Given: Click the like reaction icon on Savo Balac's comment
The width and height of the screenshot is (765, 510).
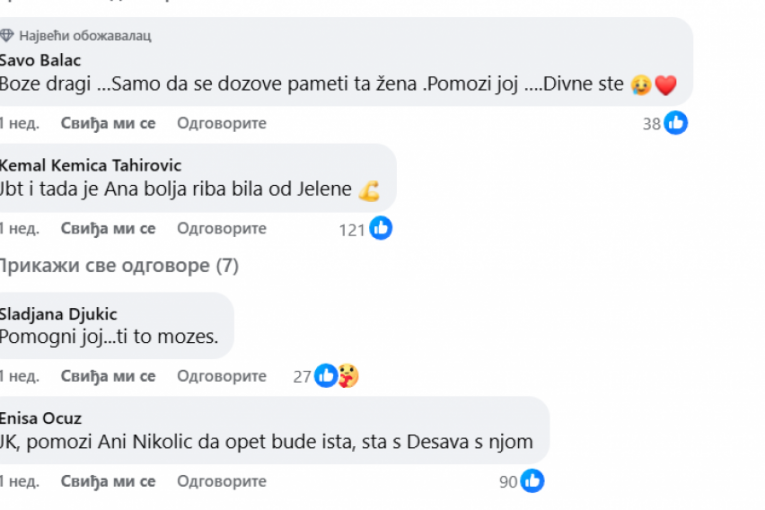Looking at the screenshot, I should [676, 123].
